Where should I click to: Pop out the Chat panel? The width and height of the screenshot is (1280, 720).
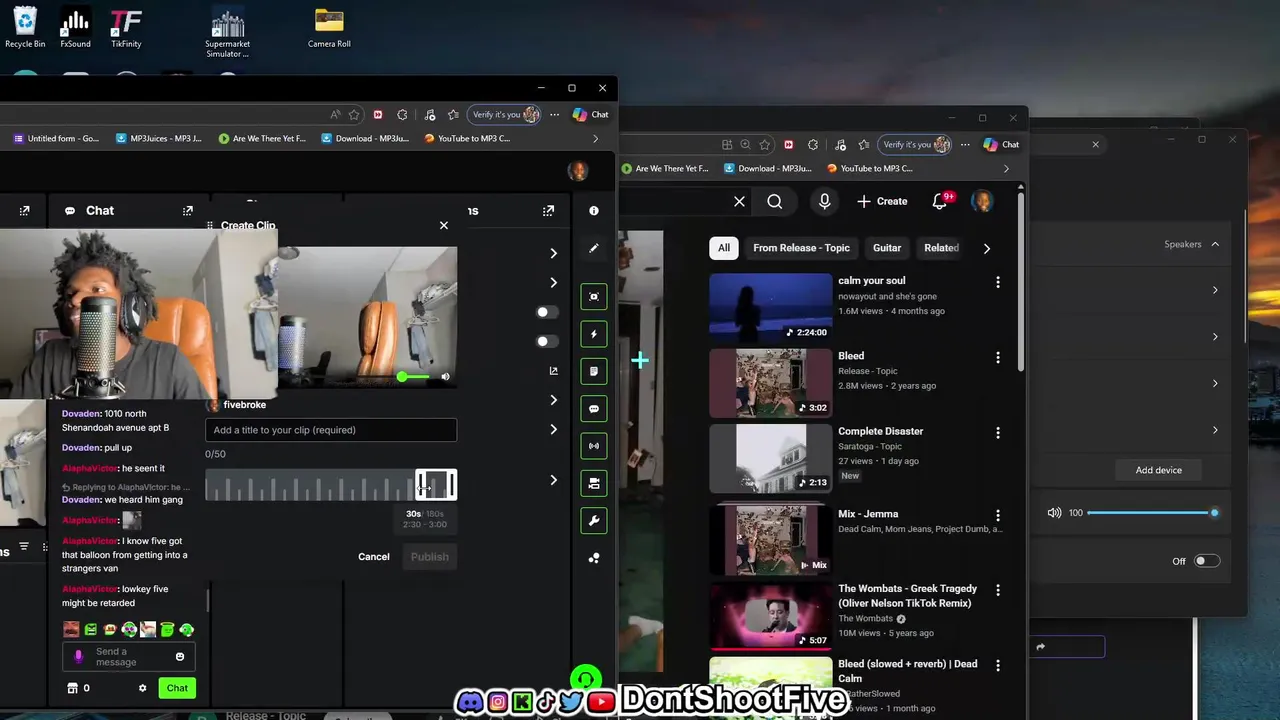tap(187, 211)
